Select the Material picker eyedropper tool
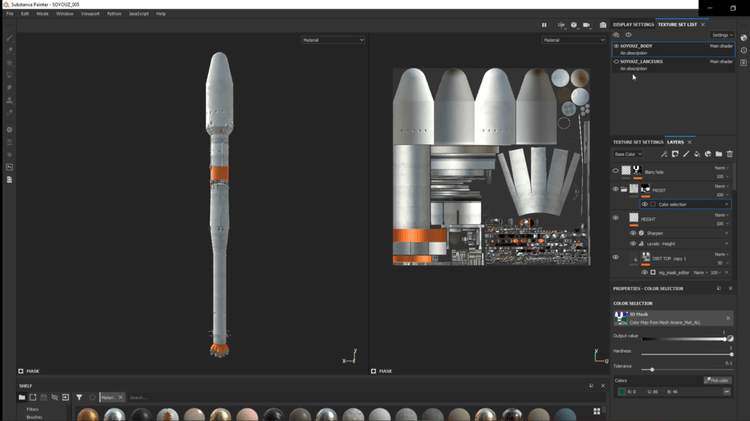Viewport: 750px width, 421px height. click(9, 112)
